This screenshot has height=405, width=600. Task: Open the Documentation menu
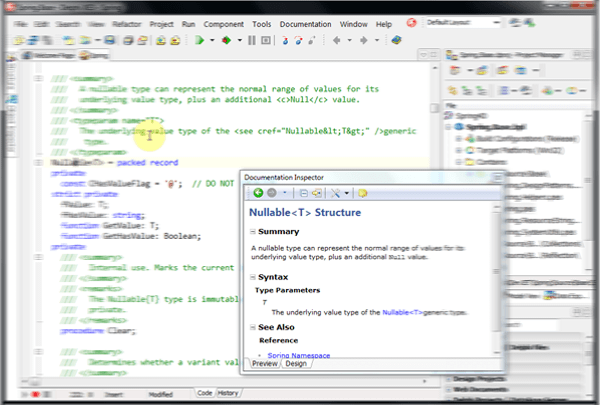[305, 24]
